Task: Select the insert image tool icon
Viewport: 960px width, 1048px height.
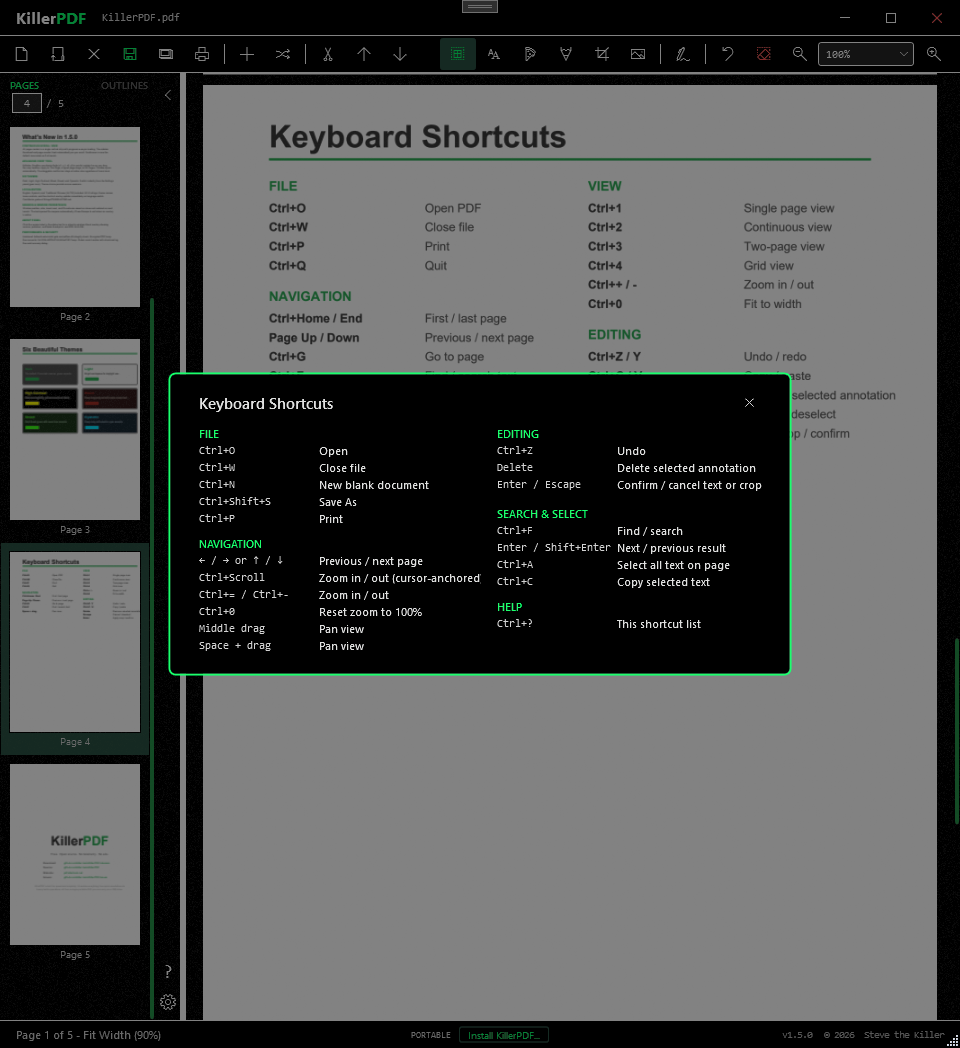Action: point(638,54)
